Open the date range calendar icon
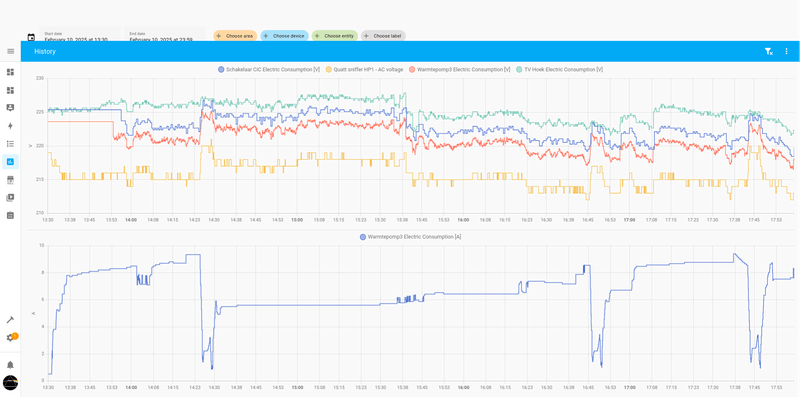The image size is (800, 397). click(31, 37)
